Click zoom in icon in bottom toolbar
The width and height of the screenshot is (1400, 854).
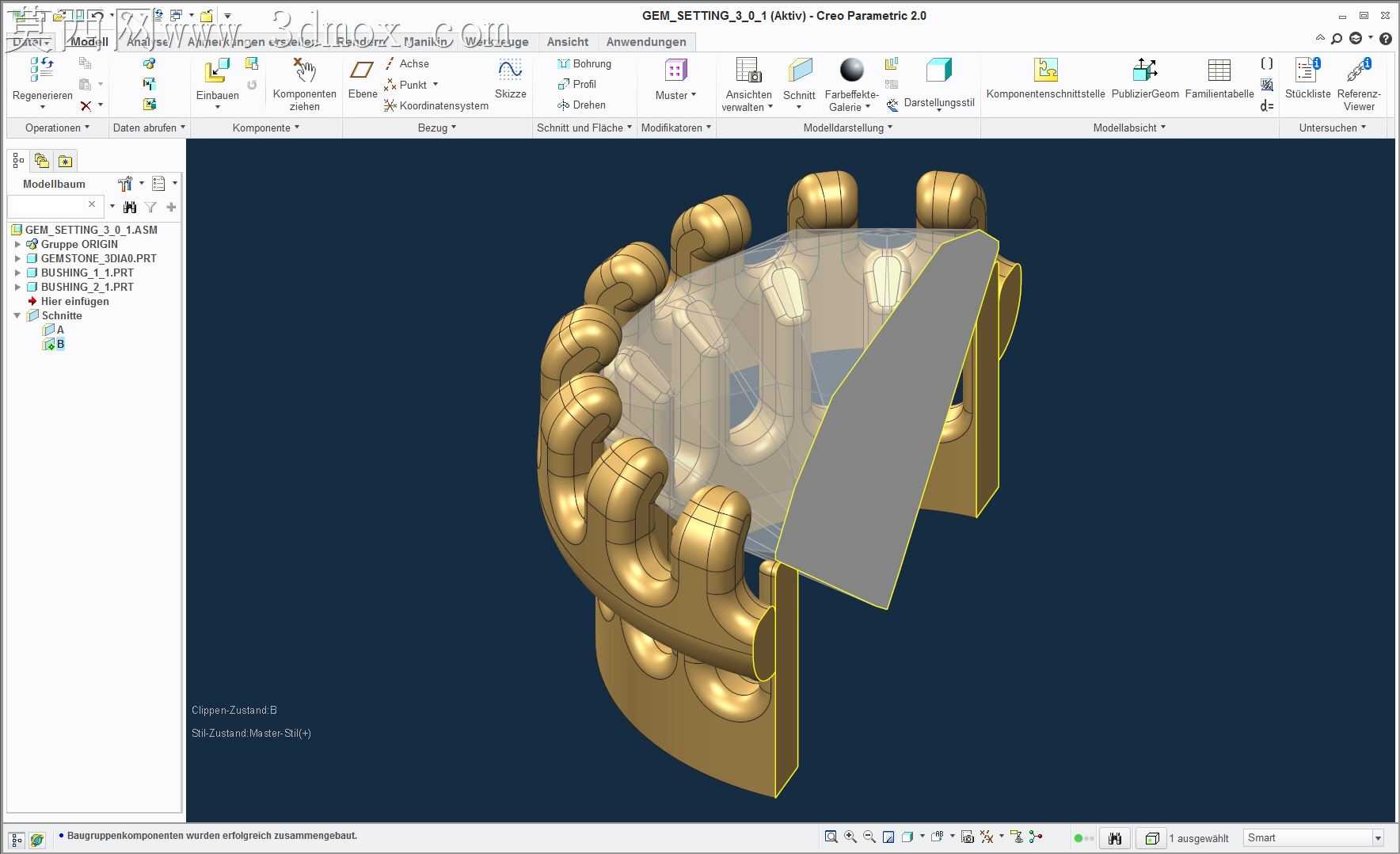tap(850, 837)
